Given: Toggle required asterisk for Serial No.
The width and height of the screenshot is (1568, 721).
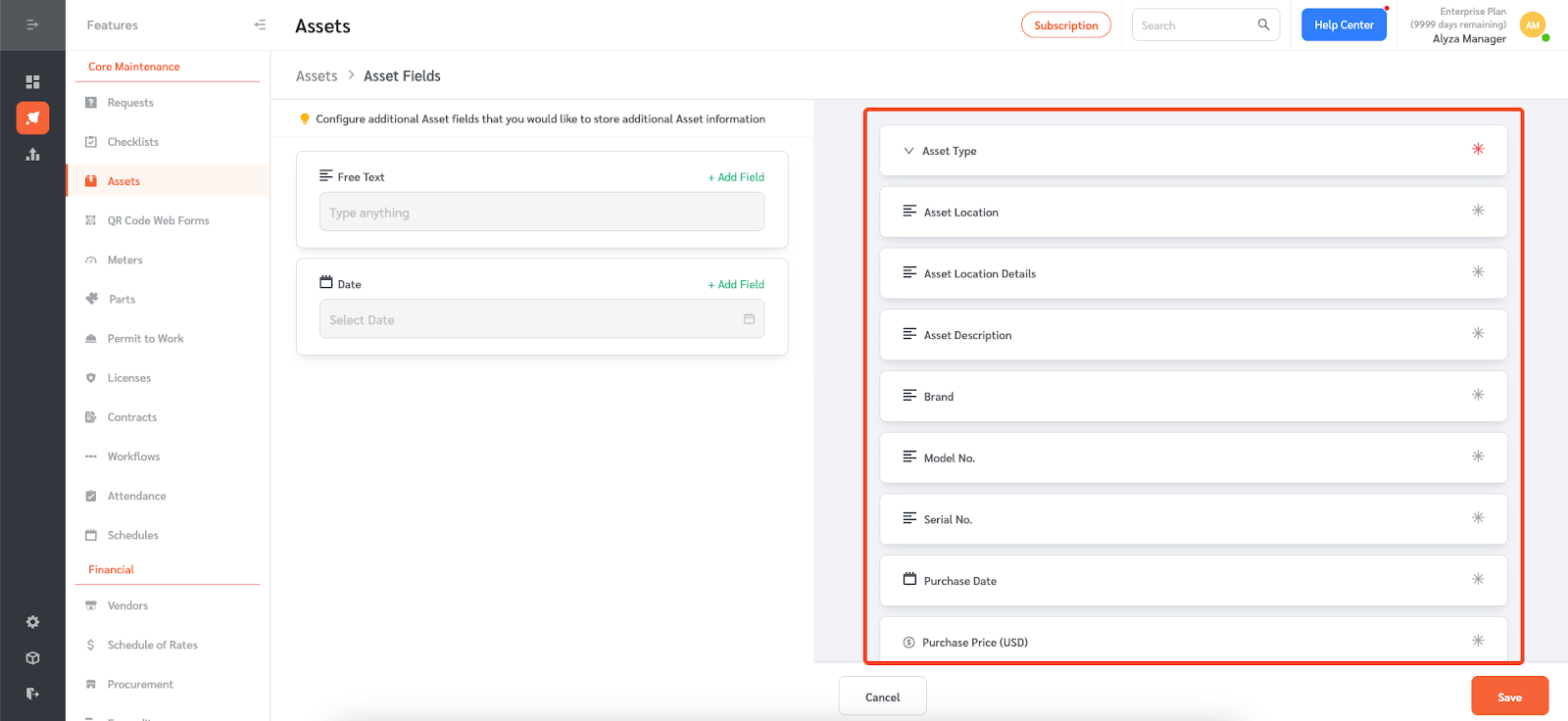Looking at the screenshot, I should pyautogui.click(x=1478, y=517).
